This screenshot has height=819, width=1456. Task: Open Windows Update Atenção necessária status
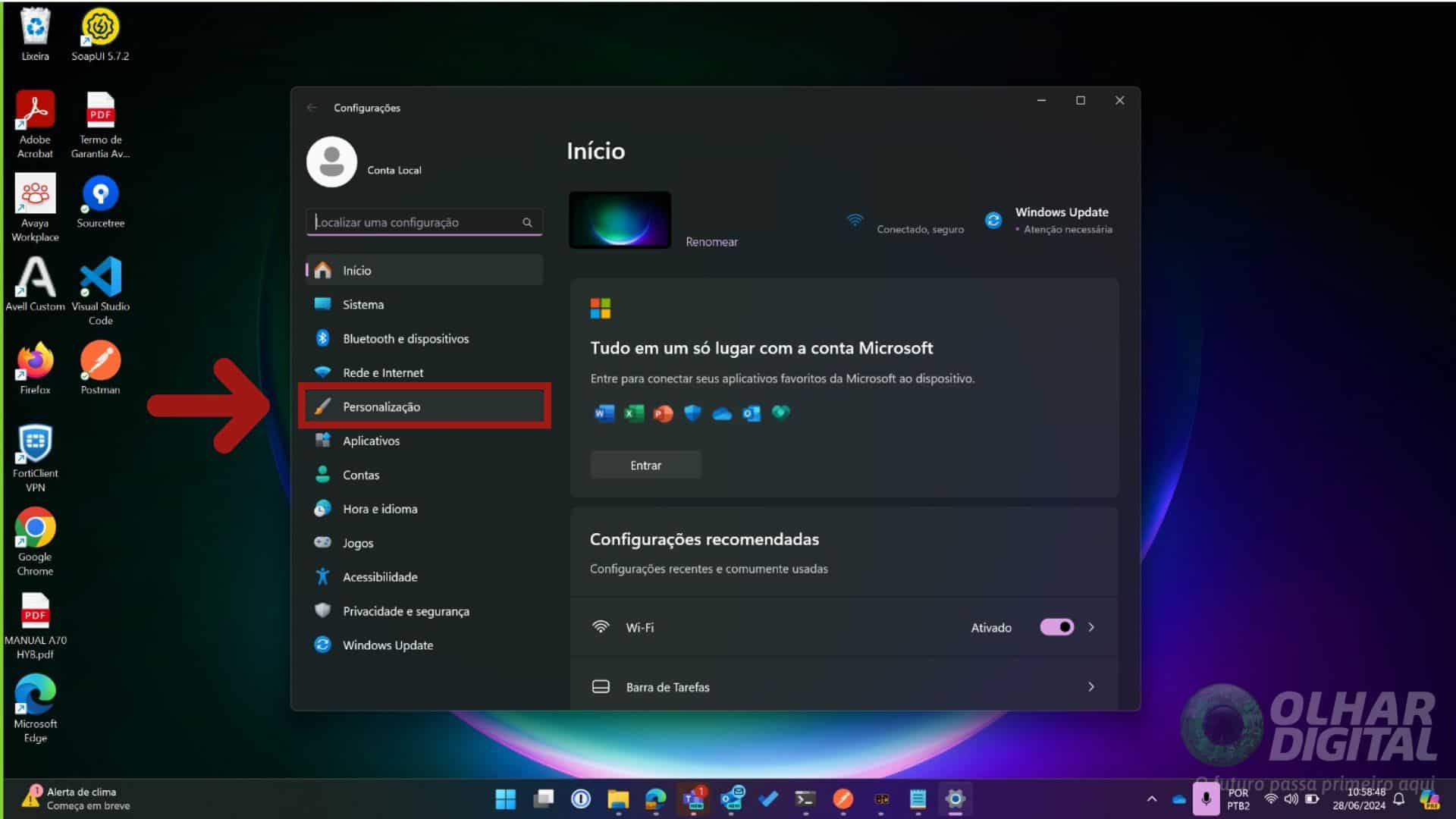pyautogui.click(x=1049, y=220)
